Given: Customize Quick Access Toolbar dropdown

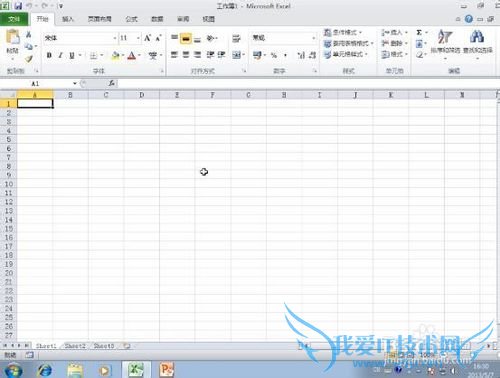Looking at the screenshot, I should point(61,6).
